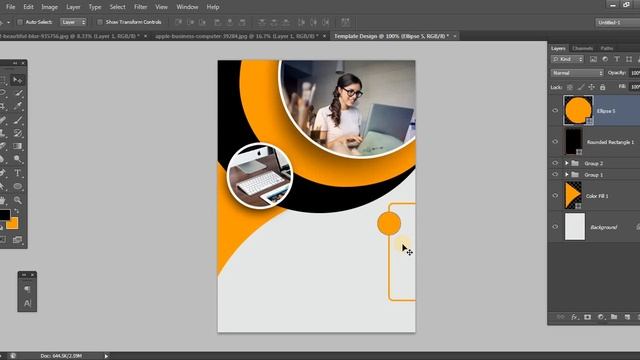The height and width of the screenshot is (360, 640).
Task: Expand Group 2 in Layers panel
Action: (567, 163)
